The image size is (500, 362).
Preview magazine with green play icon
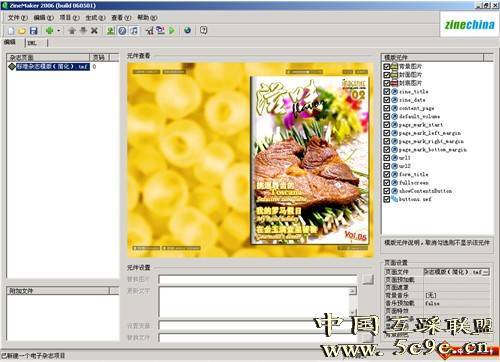172,31
